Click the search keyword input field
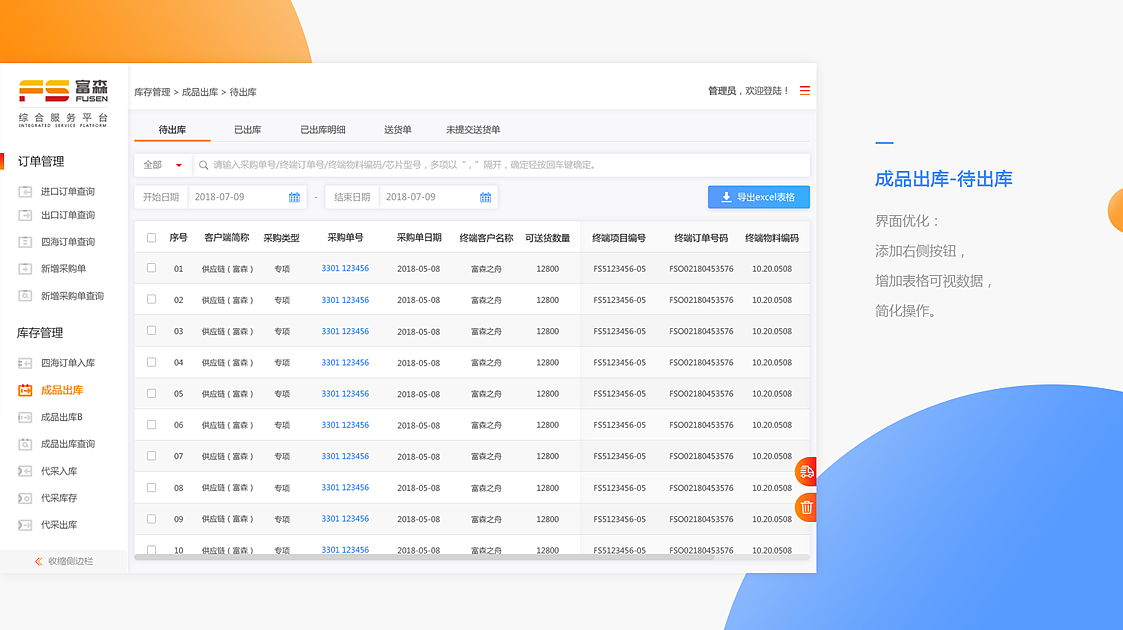 pos(501,165)
